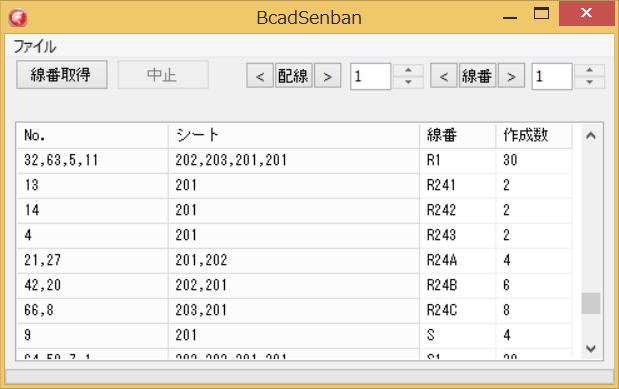Click the table vertical scrollbar thumb
Viewport: 619px width, 389px height.
[x=591, y=303]
